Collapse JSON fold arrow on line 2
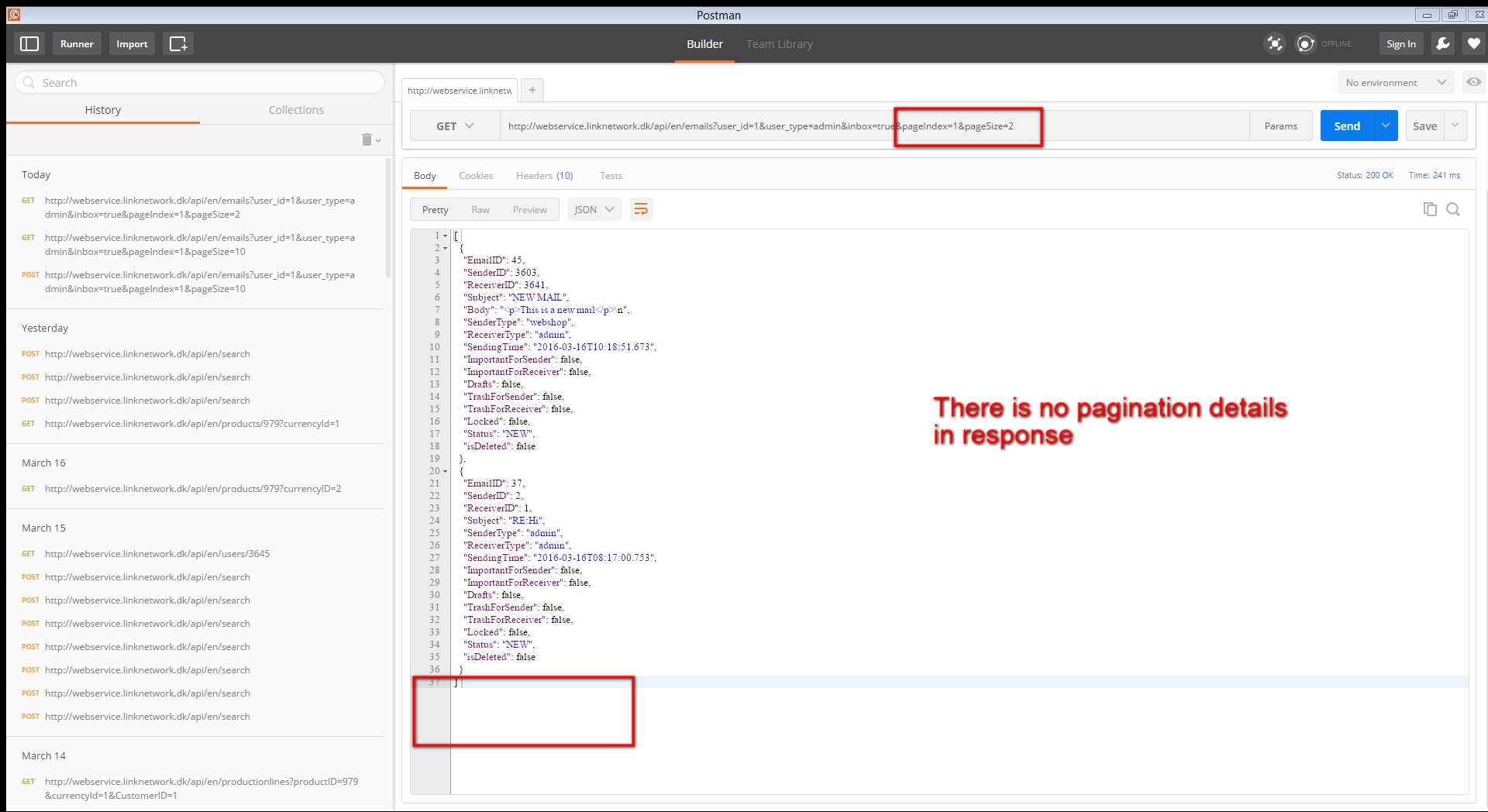This screenshot has width=1488, height=812. coord(446,248)
